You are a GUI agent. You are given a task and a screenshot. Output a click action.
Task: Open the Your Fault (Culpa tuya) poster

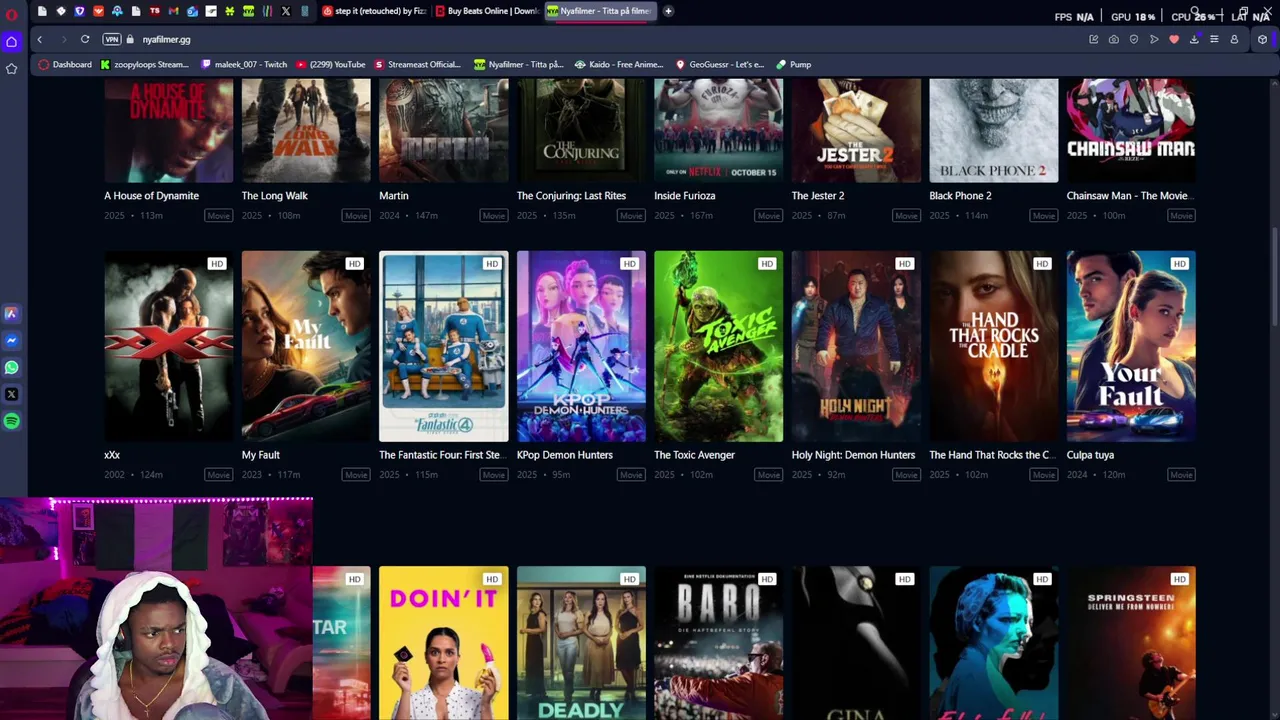[x=1131, y=346]
